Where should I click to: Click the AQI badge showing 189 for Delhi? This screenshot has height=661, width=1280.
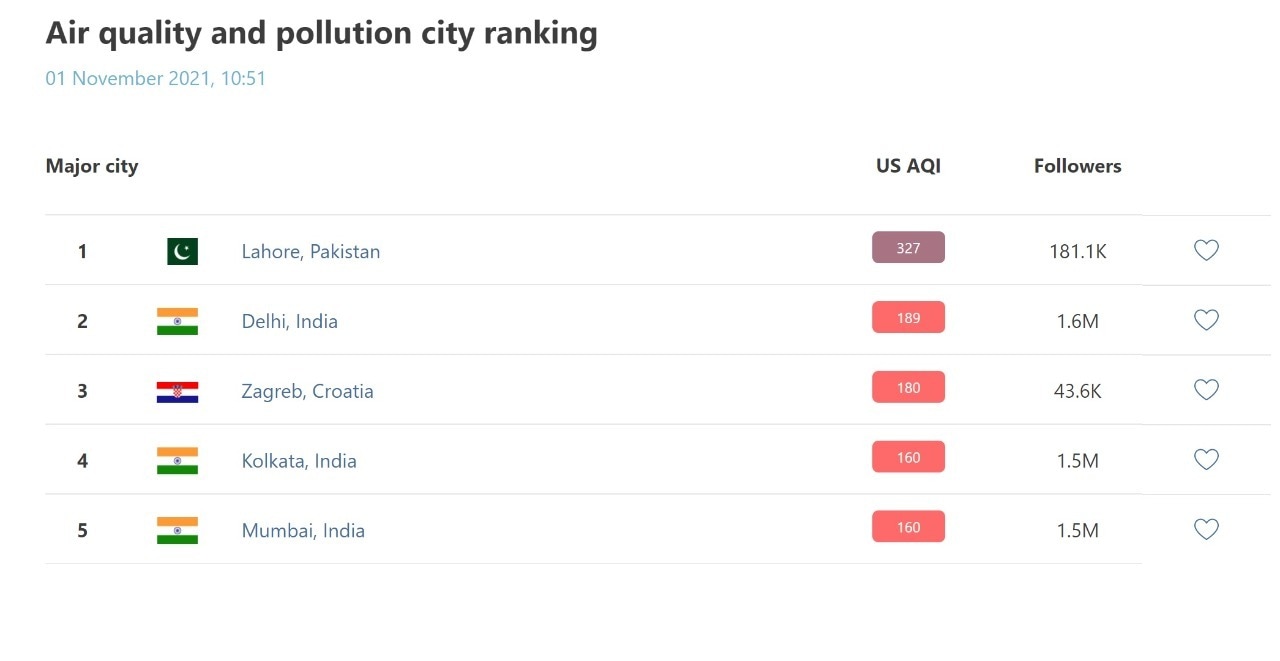tap(908, 317)
